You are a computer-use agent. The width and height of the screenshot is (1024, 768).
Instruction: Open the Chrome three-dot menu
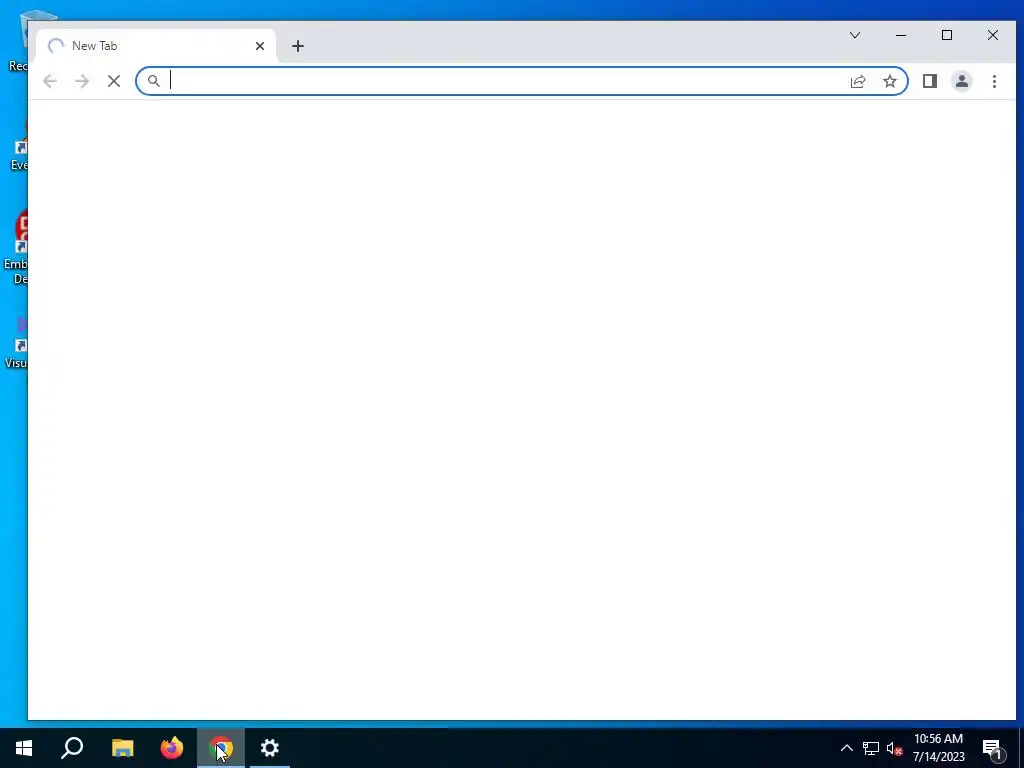tap(994, 81)
